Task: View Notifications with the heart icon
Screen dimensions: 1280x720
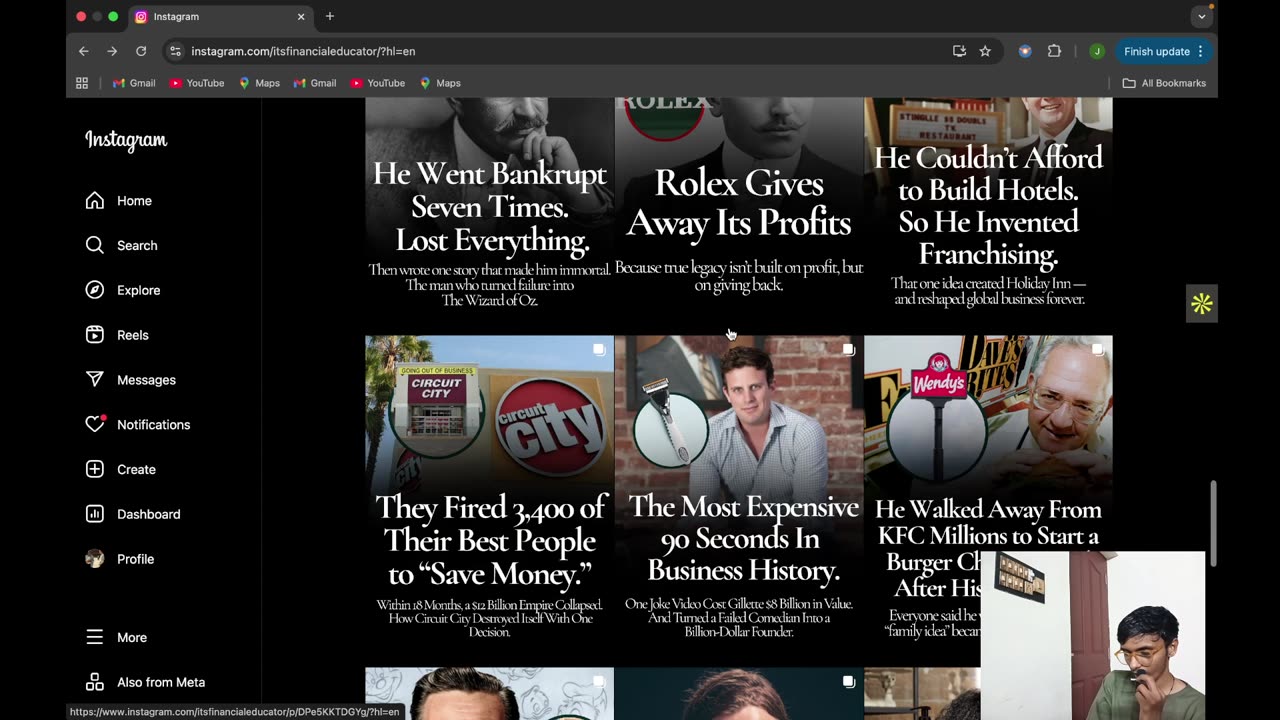Action: click(x=138, y=425)
